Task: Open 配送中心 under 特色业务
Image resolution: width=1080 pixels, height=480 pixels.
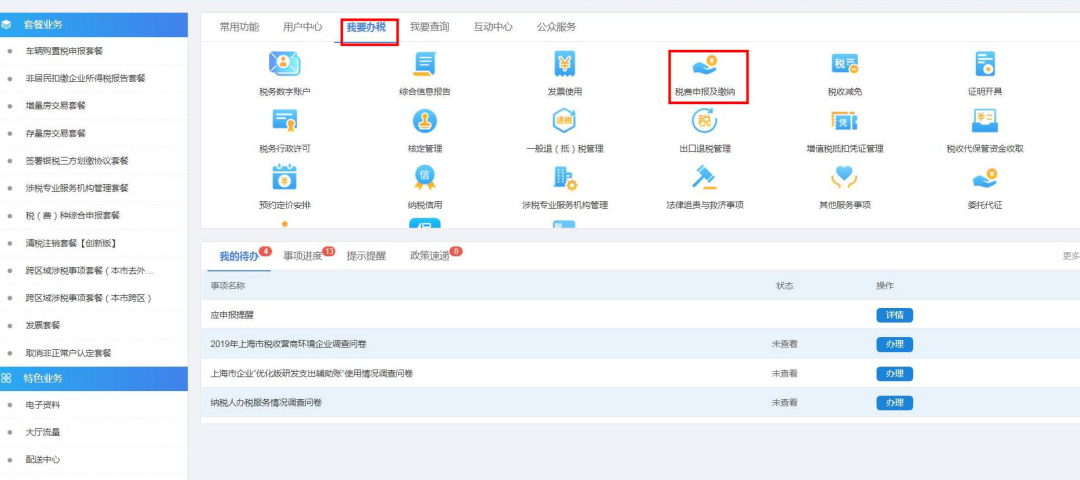Action: [43, 459]
